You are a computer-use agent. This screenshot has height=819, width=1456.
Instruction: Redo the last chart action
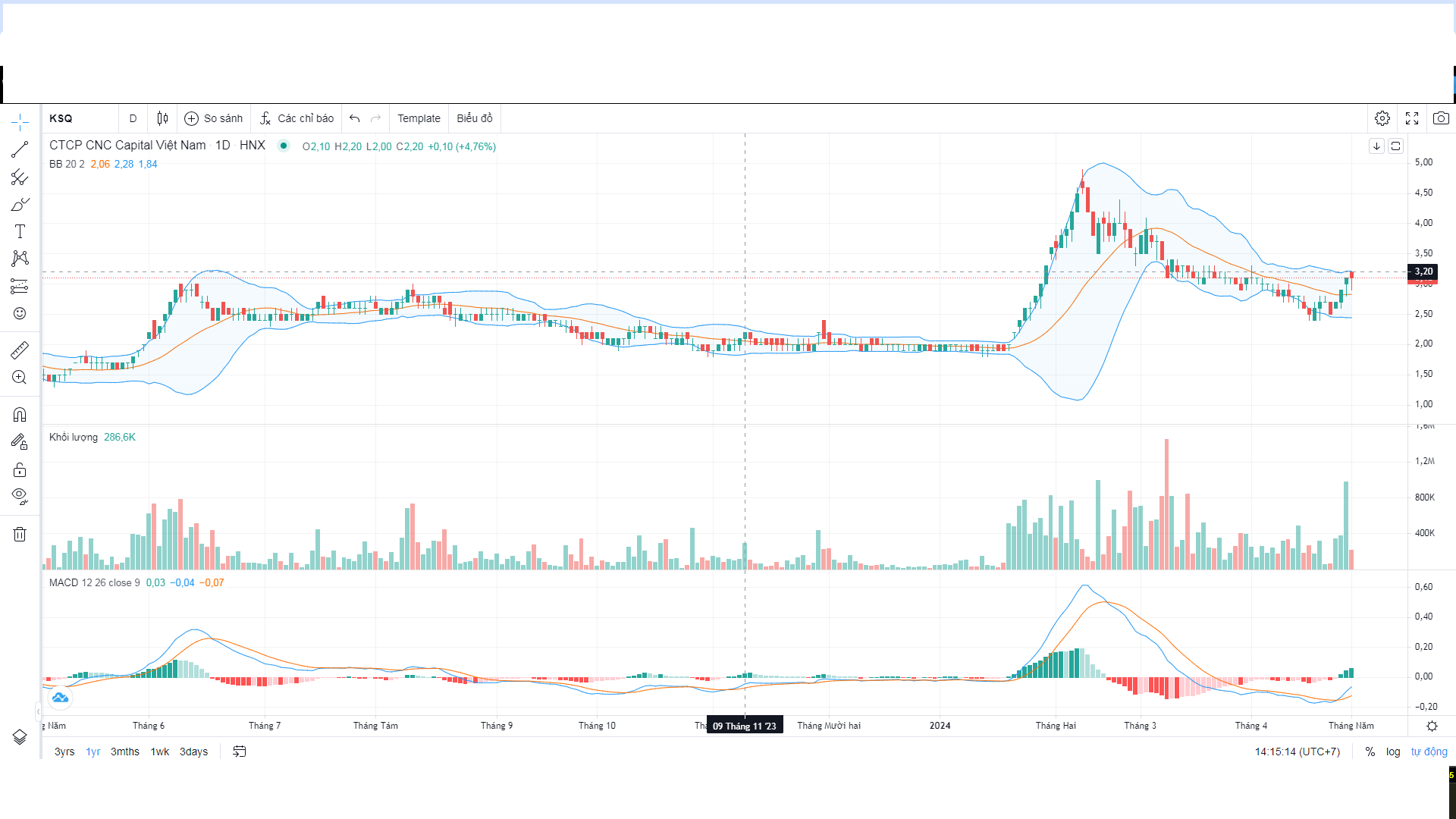pos(375,118)
